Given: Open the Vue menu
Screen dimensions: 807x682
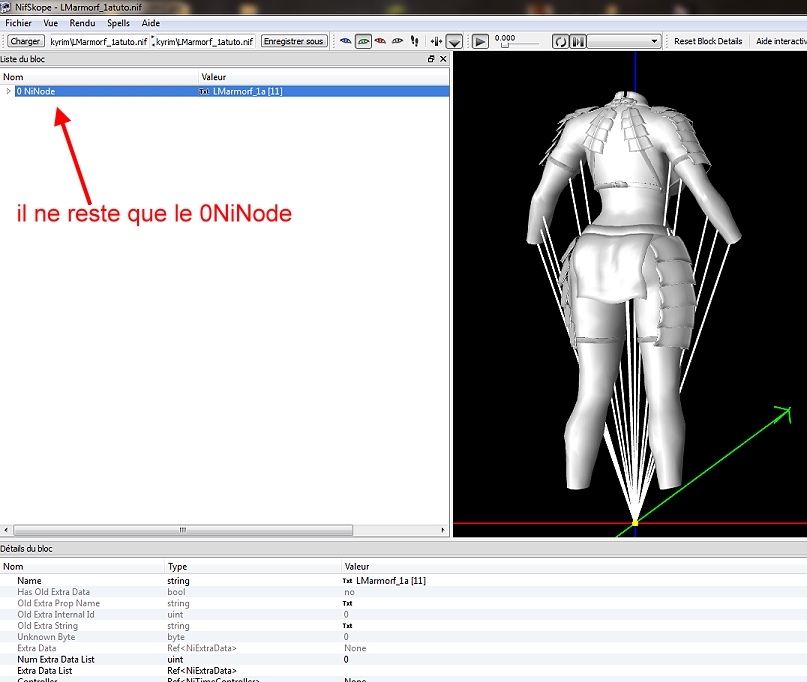Looking at the screenshot, I should (x=50, y=23).
